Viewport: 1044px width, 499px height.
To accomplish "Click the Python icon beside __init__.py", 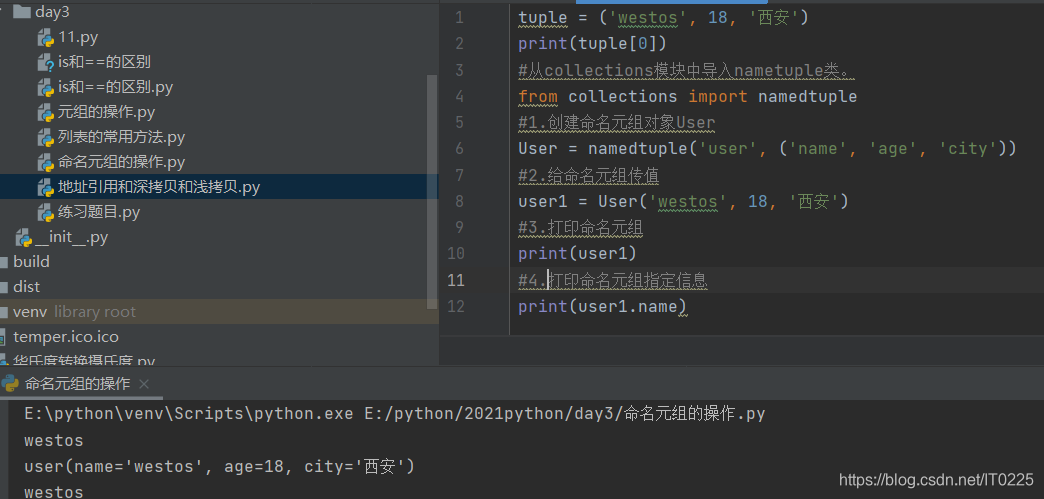I will click(23, 238).
